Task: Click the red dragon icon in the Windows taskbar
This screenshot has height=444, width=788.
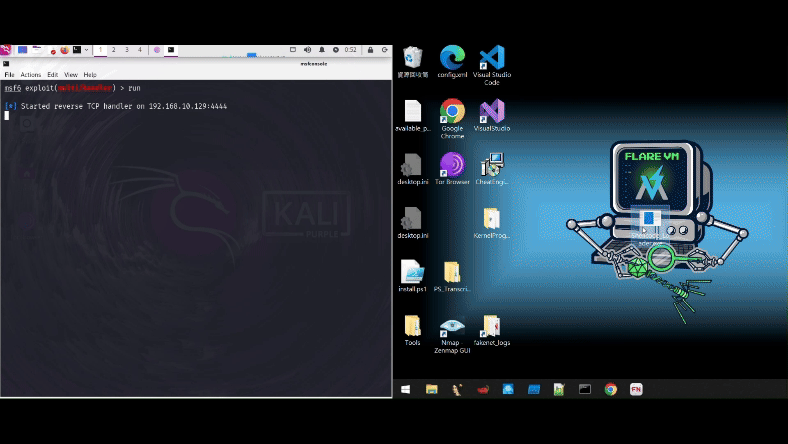Action: tap(483, 389)
